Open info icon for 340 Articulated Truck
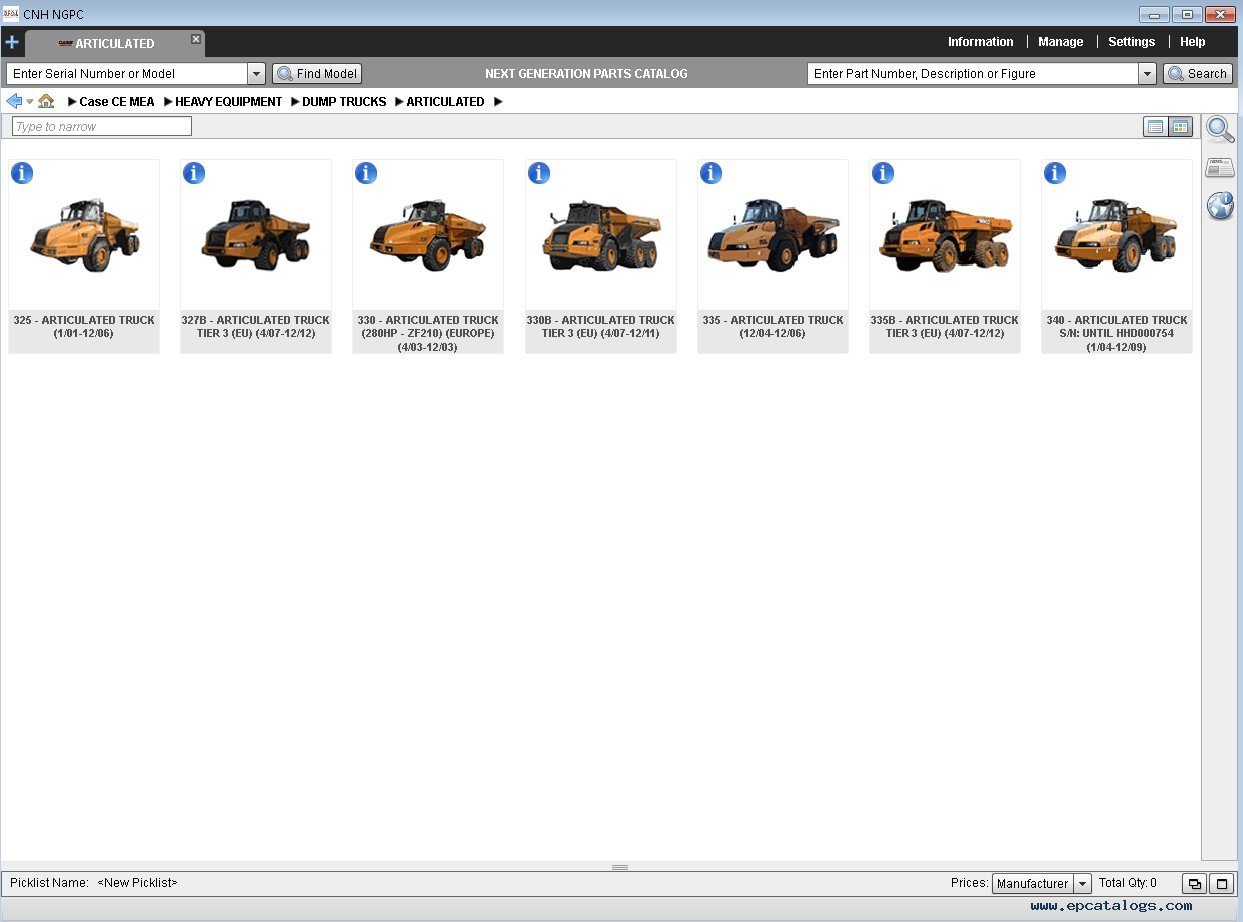 tap(1055, 173)
